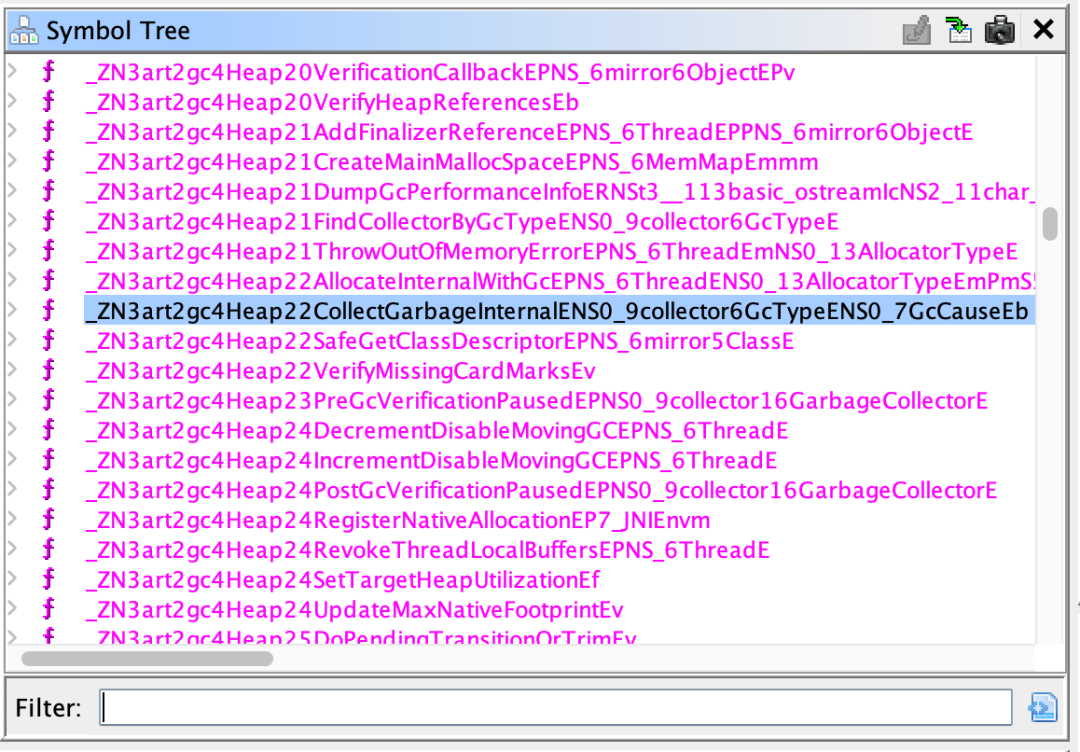The height and width of the screenshot is (752, 1080).
Task: Click function icon of Heap22VerifyMissingCardMarksEv row
Action: (x=48, y=370)
